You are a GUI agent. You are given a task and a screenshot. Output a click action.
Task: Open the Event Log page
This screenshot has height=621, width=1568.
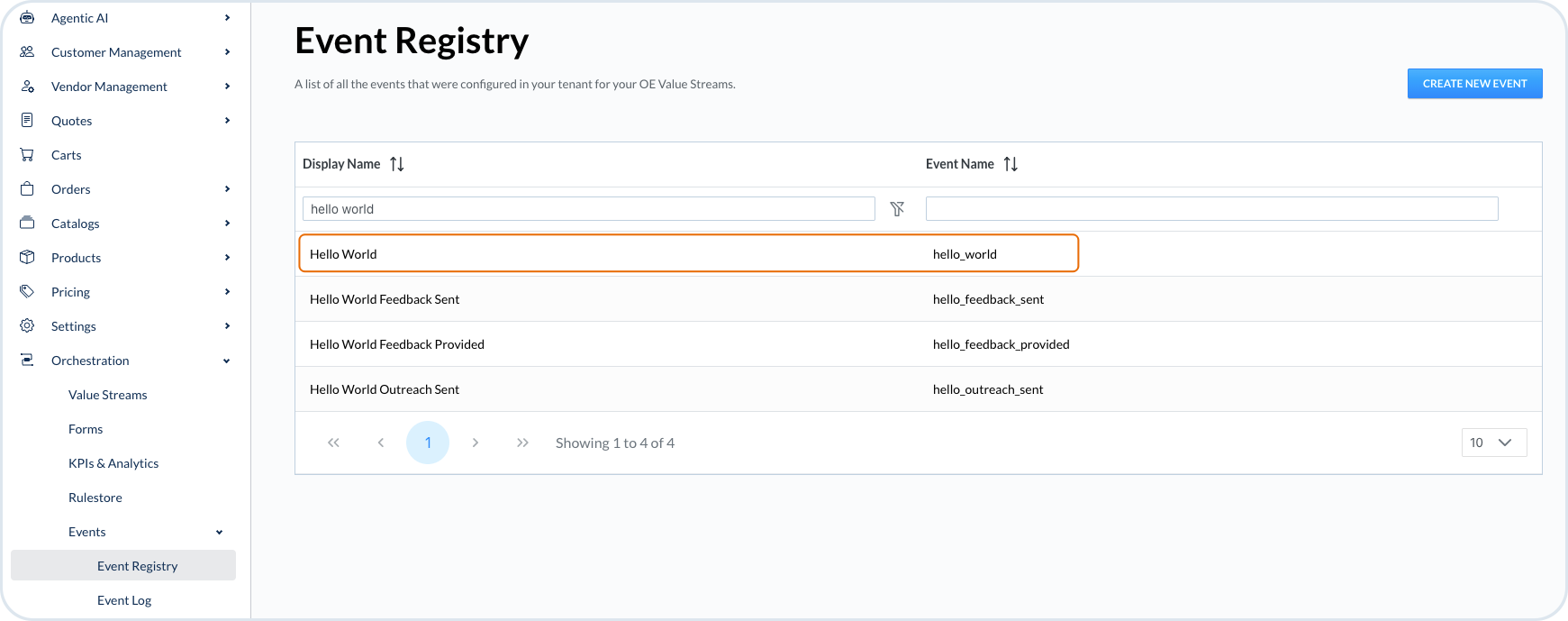(x=124, y=600)
